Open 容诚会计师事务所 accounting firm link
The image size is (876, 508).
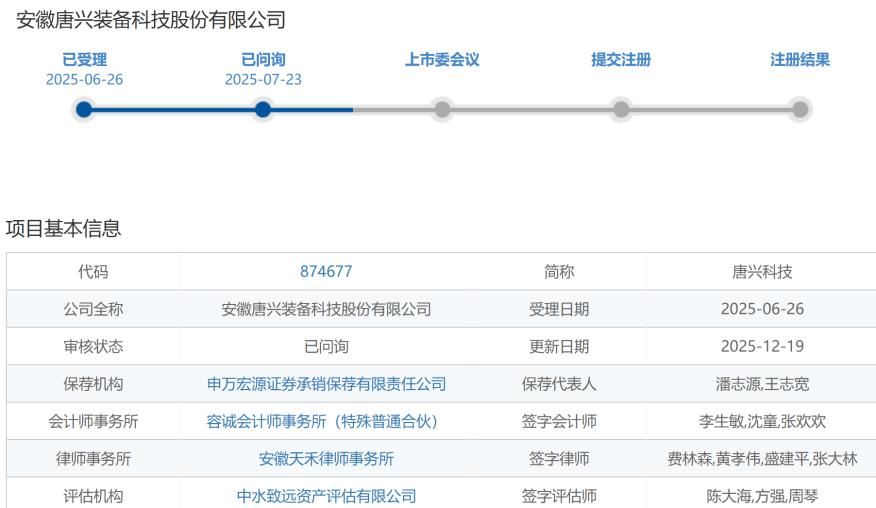click(326, 422)
